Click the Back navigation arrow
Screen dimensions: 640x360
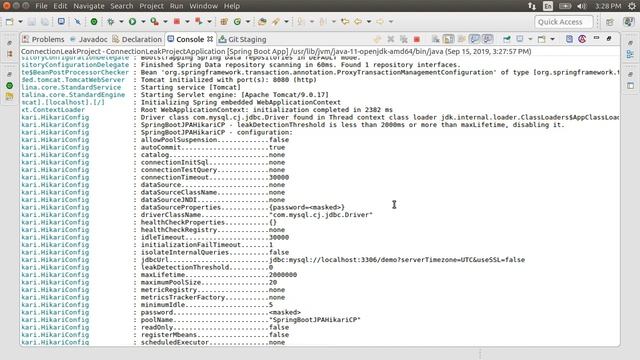[358, 22]
